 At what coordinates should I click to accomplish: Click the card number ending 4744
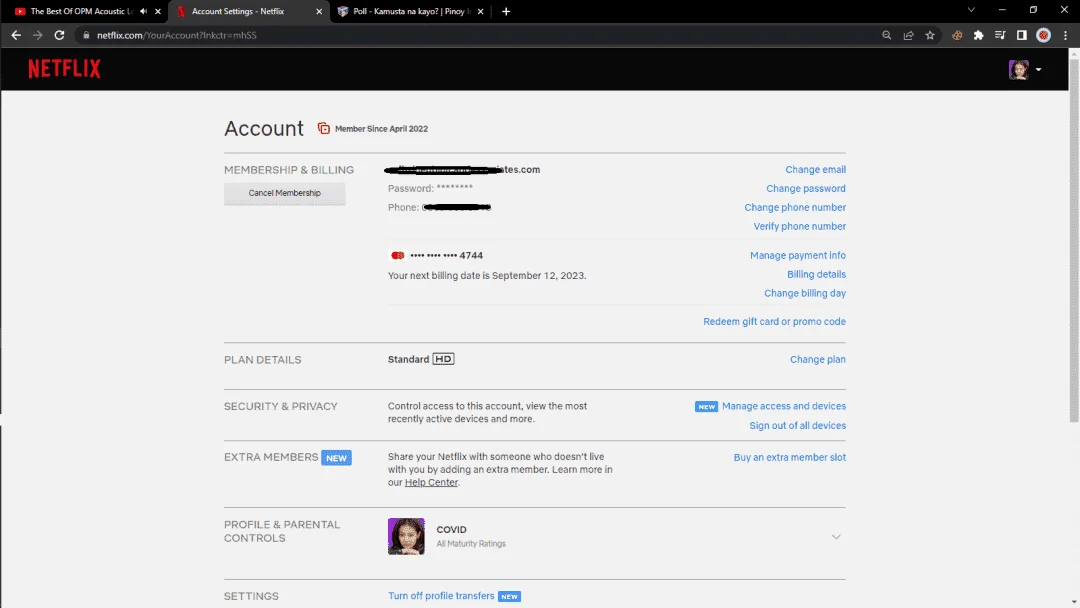pyautogui.click(x=446, y=255)
